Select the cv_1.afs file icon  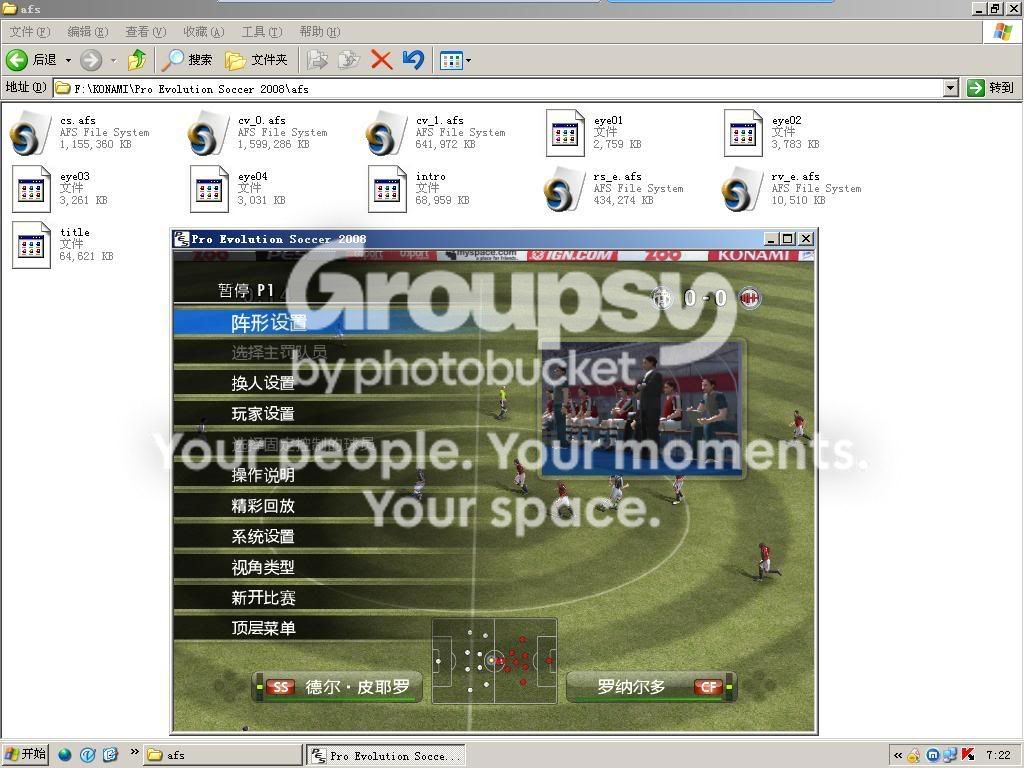(386, 133)
